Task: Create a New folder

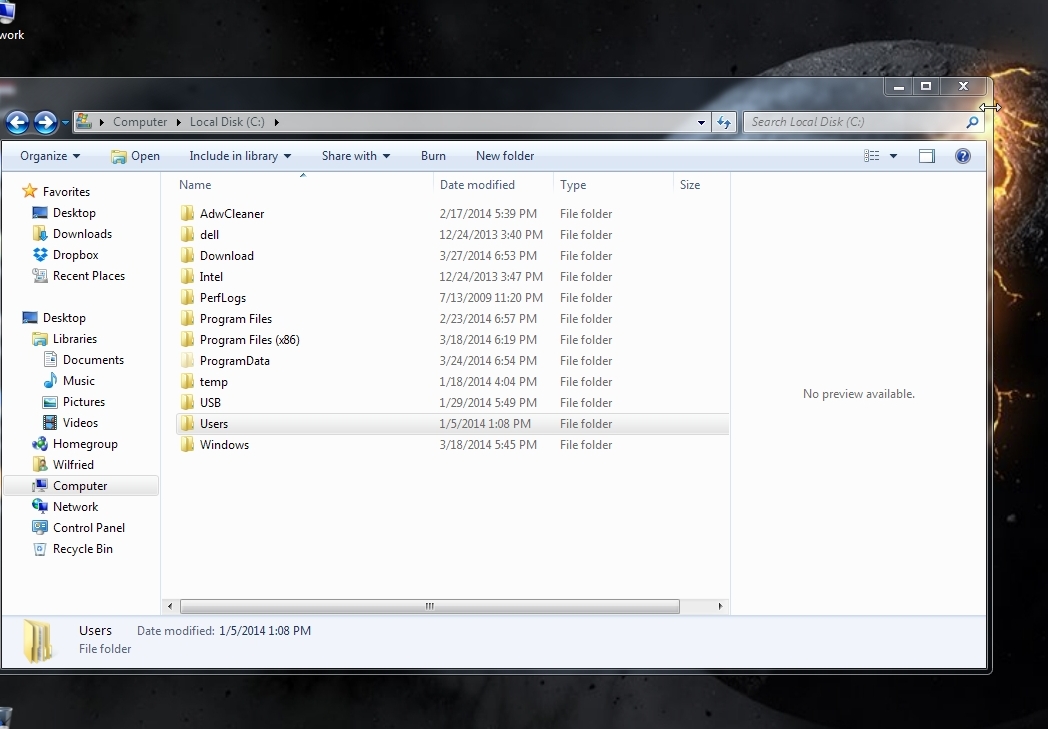Action: (x=505, y=156)
